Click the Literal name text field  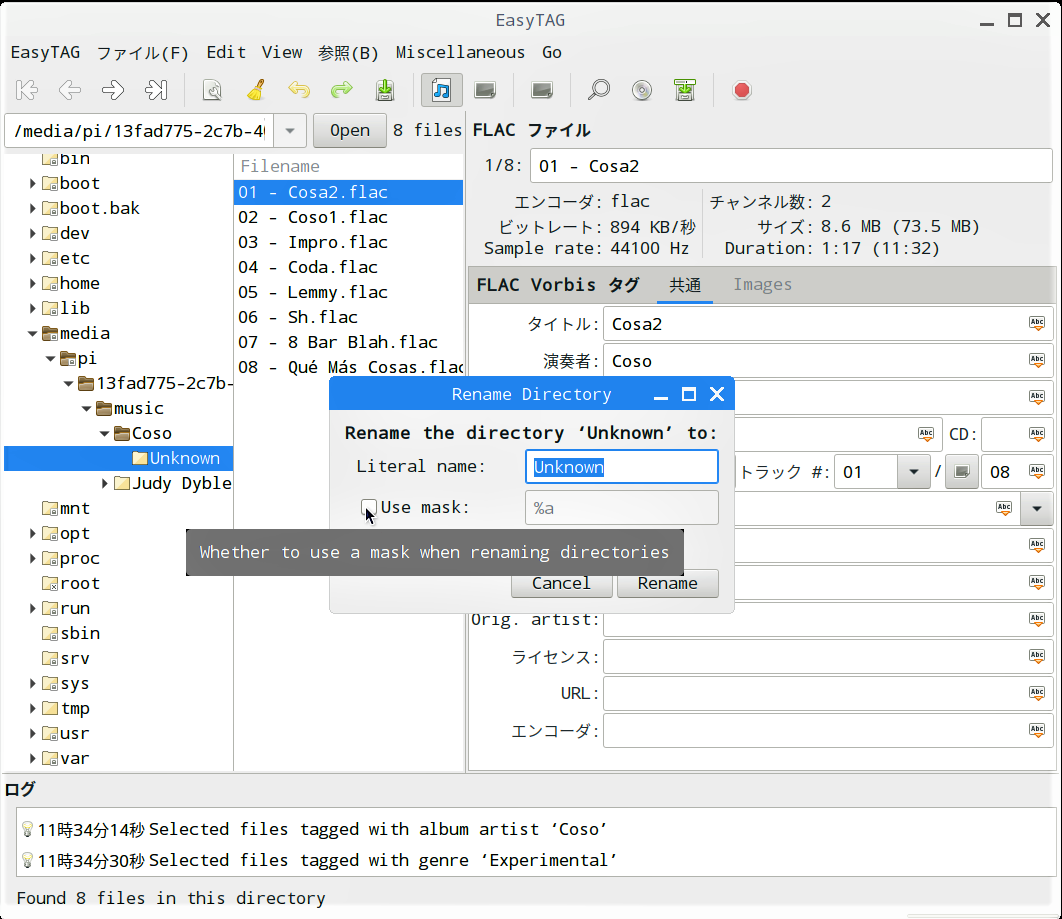point(622,467)
